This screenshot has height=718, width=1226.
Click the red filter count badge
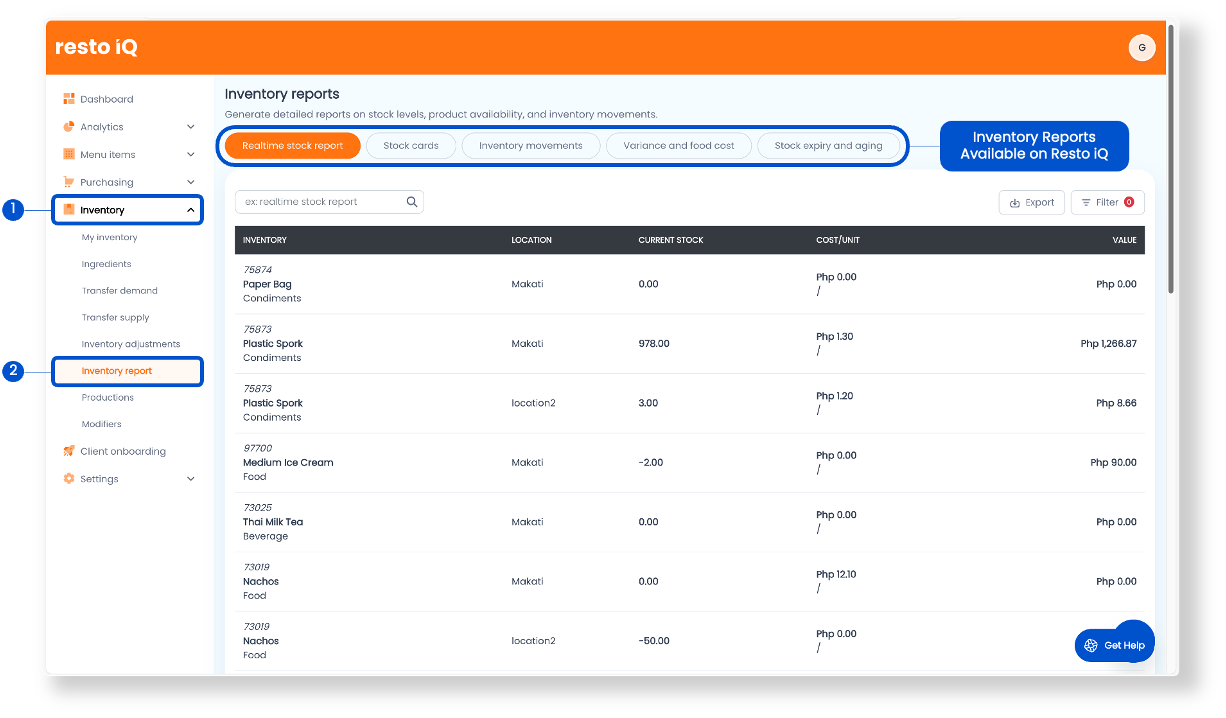pos(1129,202)
